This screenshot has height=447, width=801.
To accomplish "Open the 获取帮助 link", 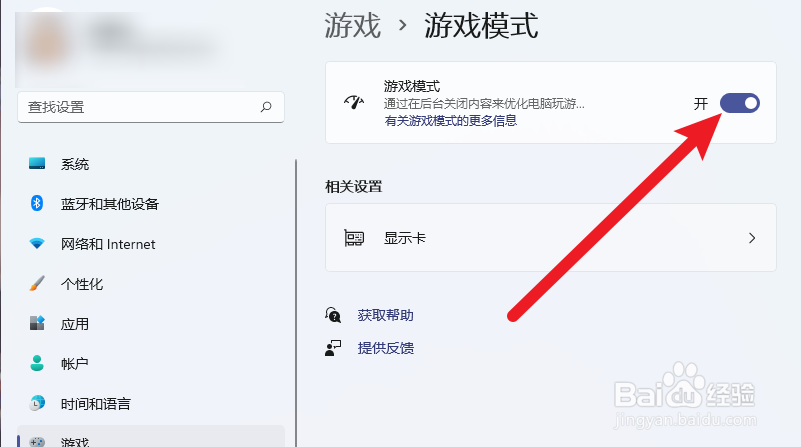I will pos(386,315).
